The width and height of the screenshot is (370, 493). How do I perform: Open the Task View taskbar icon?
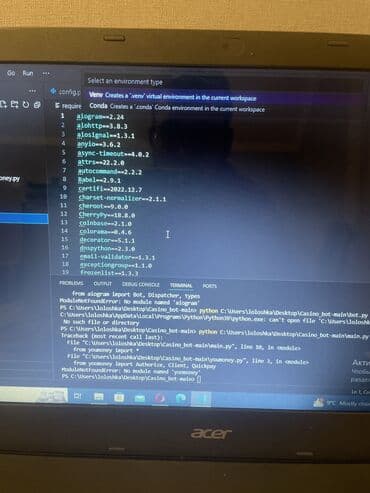coord(77,396)
